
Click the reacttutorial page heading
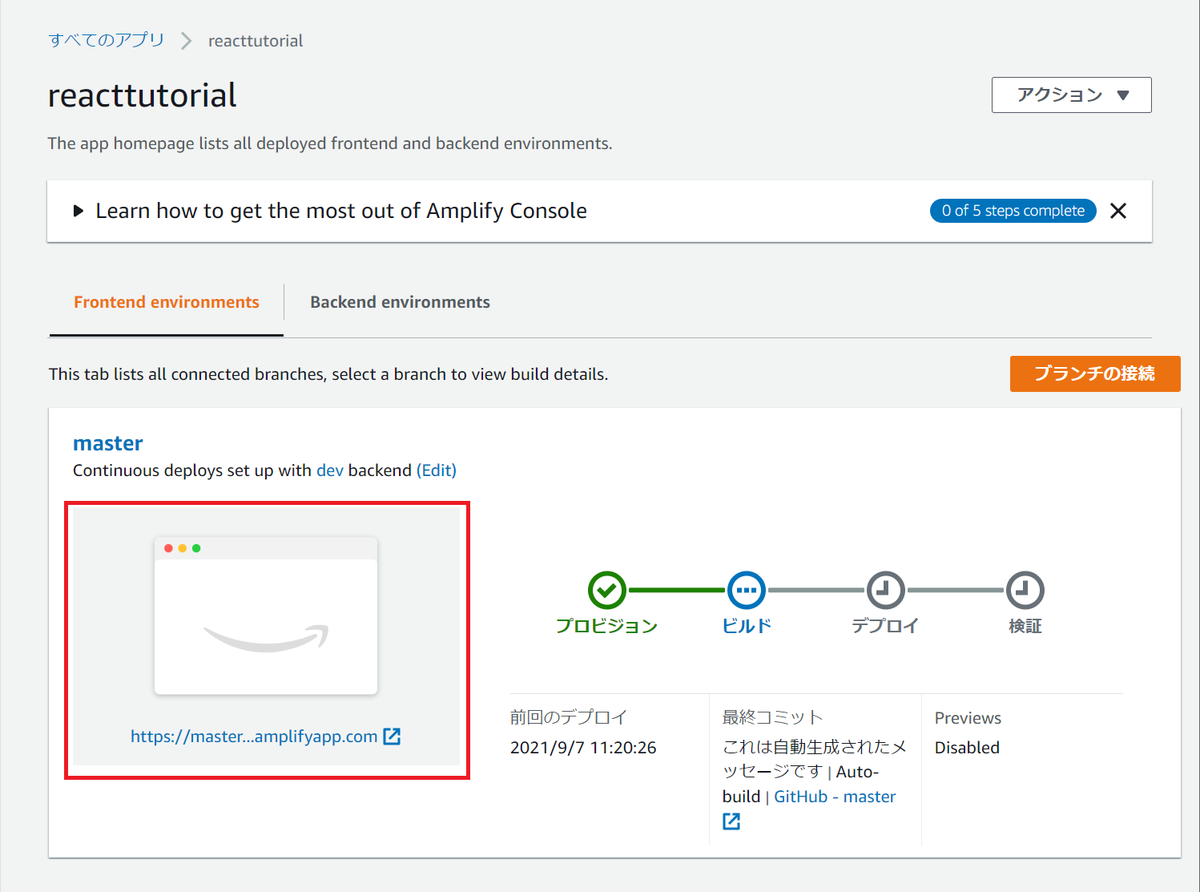click(x=142, y=95)
